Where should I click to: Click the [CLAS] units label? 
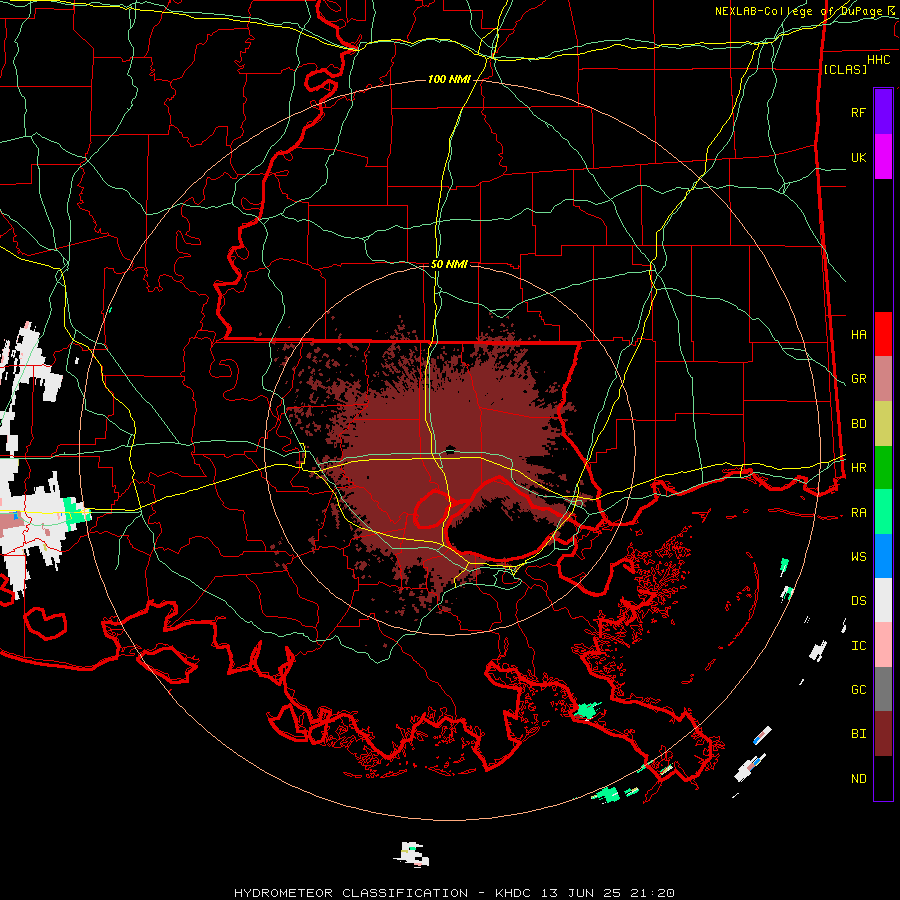[x=845, y=69]
